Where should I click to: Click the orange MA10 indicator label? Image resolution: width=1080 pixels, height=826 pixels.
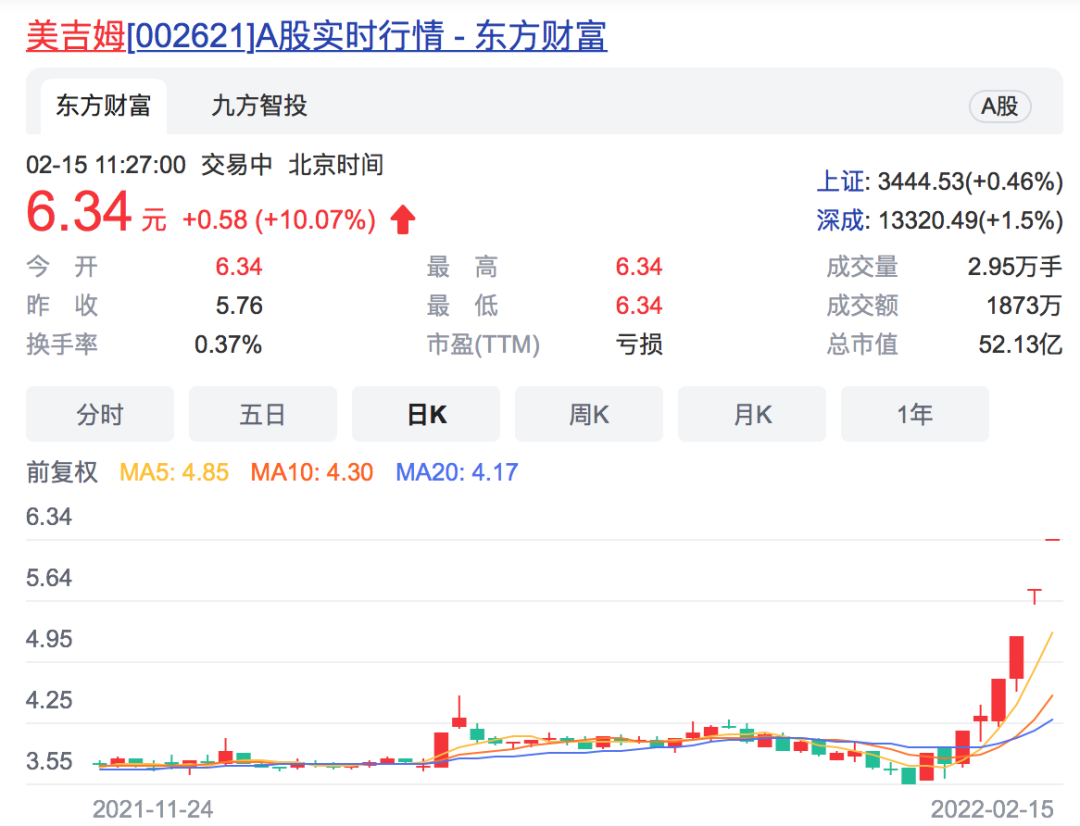point(312,472)
